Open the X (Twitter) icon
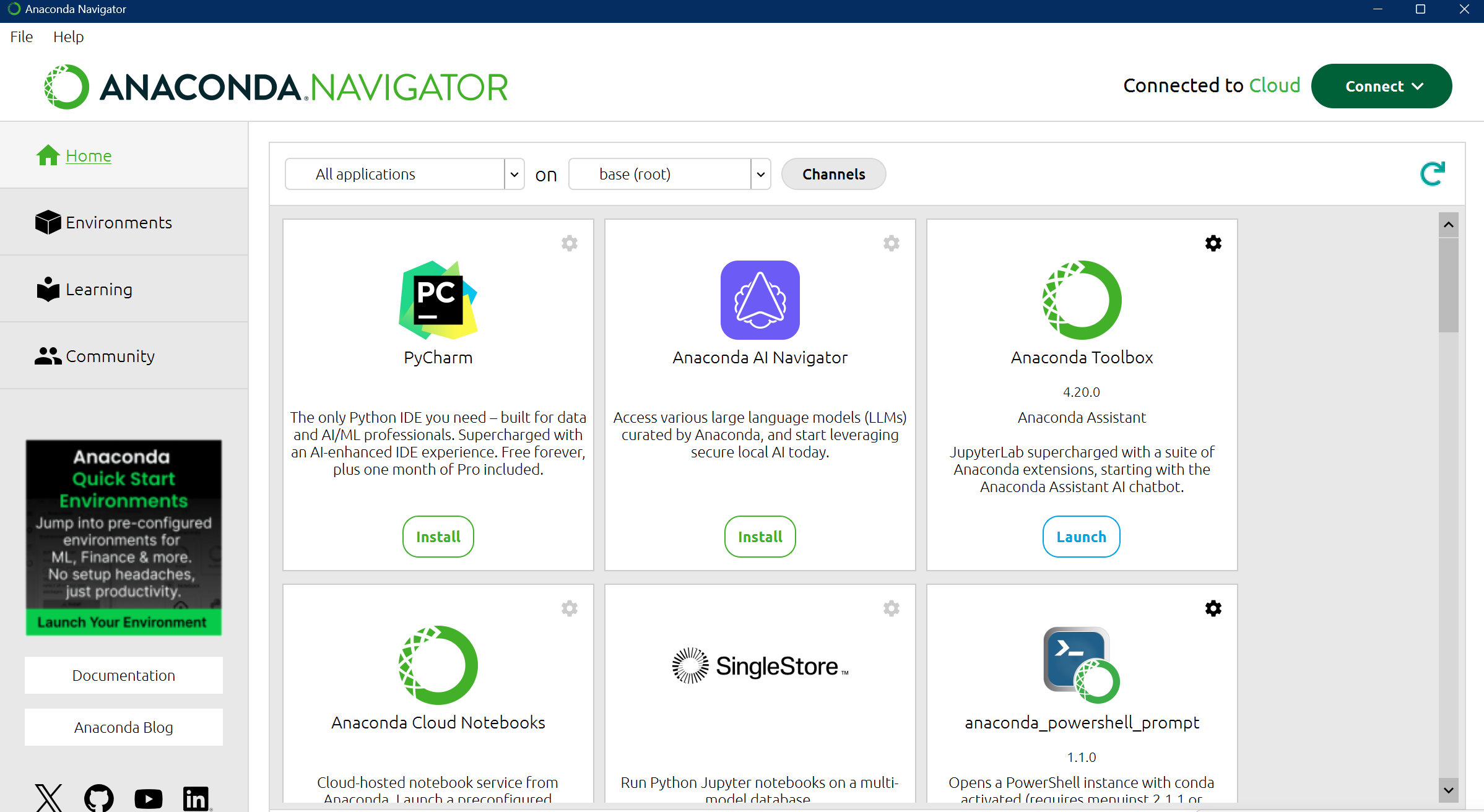This screenshot has height=812, width=1484. click(49, 798)
